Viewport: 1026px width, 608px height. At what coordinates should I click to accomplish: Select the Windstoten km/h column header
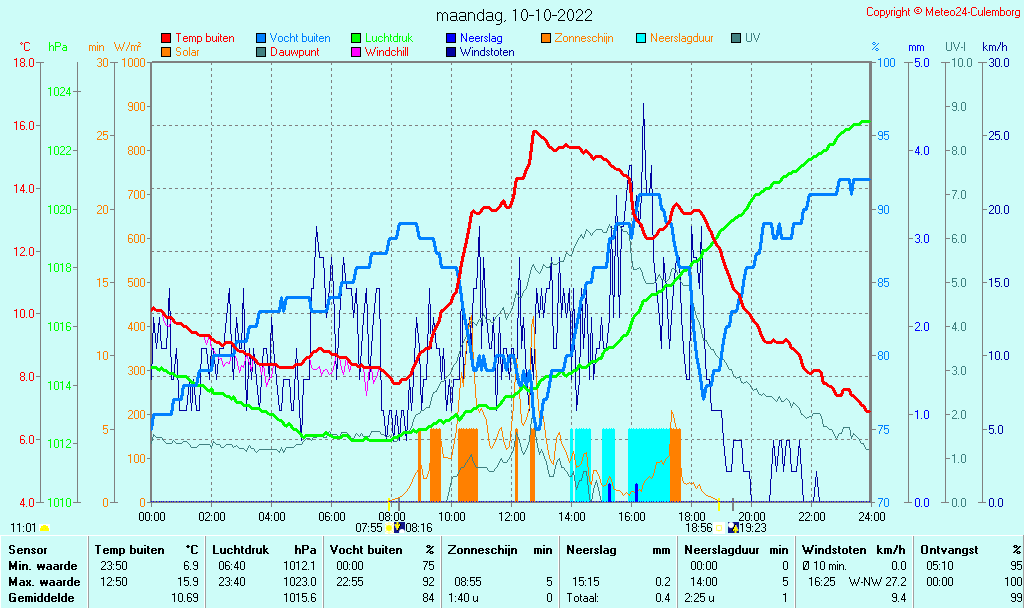coord(854,550)
